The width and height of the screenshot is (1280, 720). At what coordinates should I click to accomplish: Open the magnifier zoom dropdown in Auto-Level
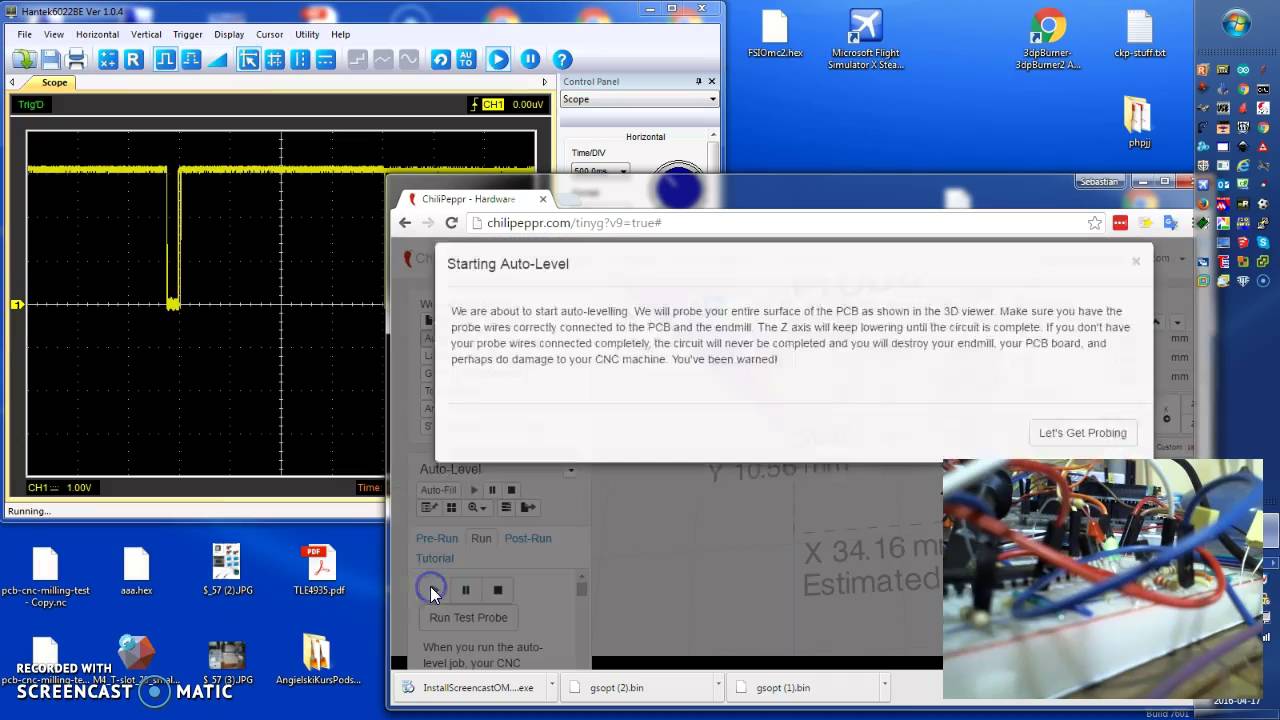pyautogui.click(x=476, y=508)
